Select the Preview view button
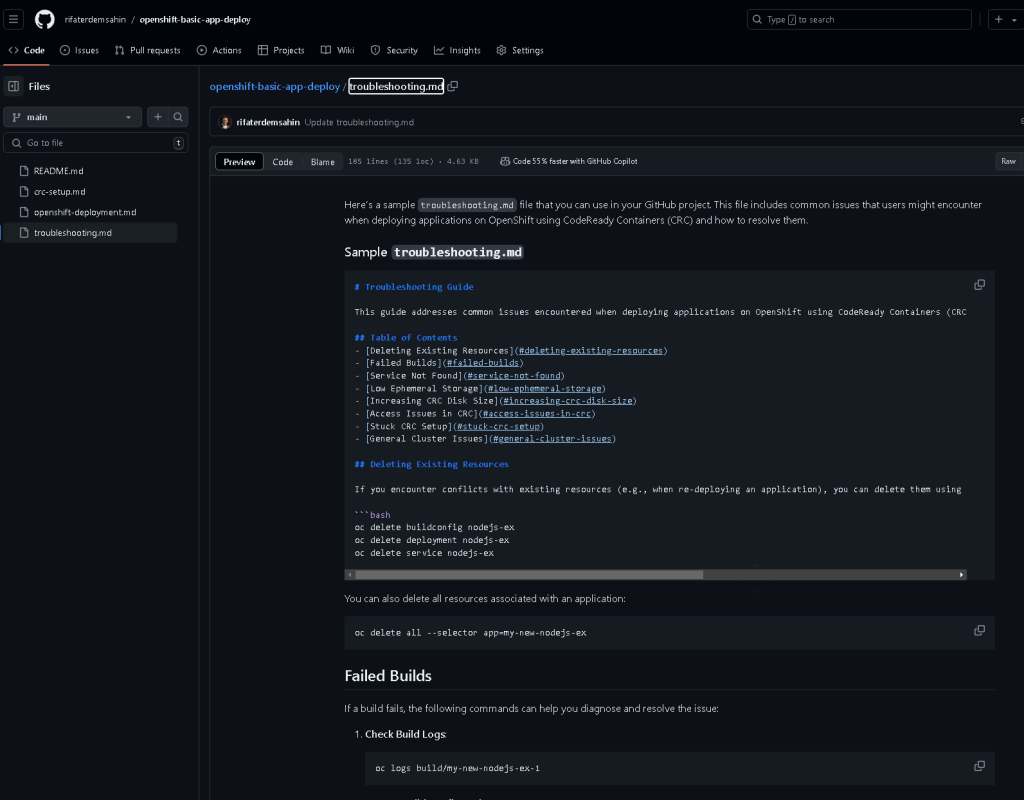Image resolution: width=1024 pixels, height=800 pixels. [239, 161]
